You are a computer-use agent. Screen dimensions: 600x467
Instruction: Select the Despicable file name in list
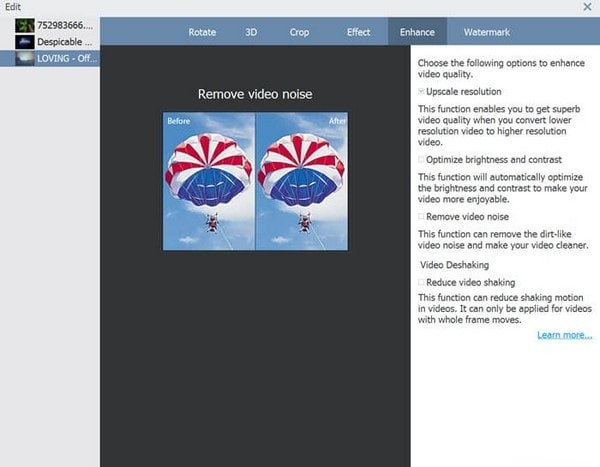tap(67, 42)
